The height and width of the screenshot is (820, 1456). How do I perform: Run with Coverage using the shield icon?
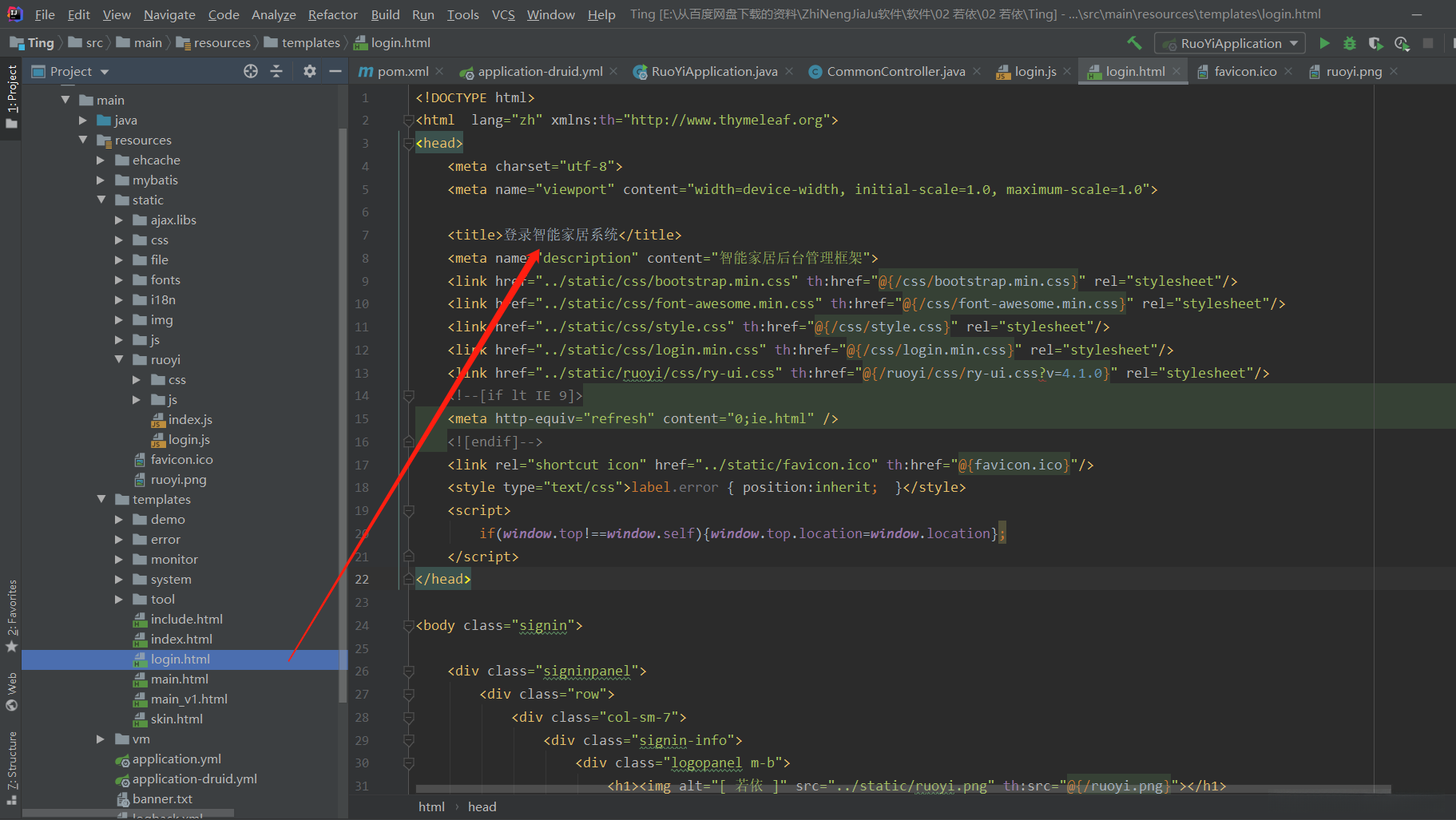pos(1375,43)
